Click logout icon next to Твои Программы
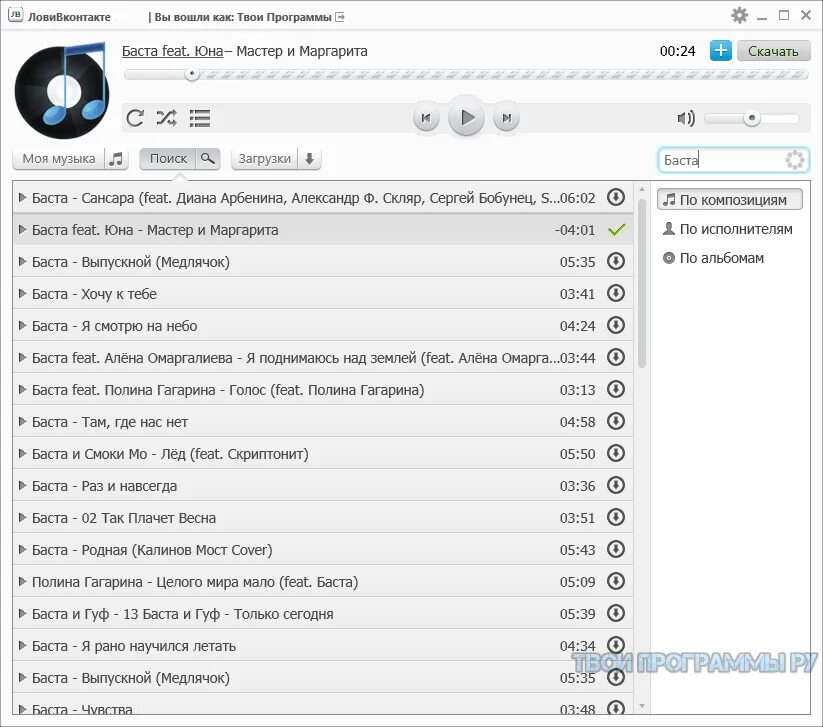This screenshot has width=823, height=727. pos(340,17)
